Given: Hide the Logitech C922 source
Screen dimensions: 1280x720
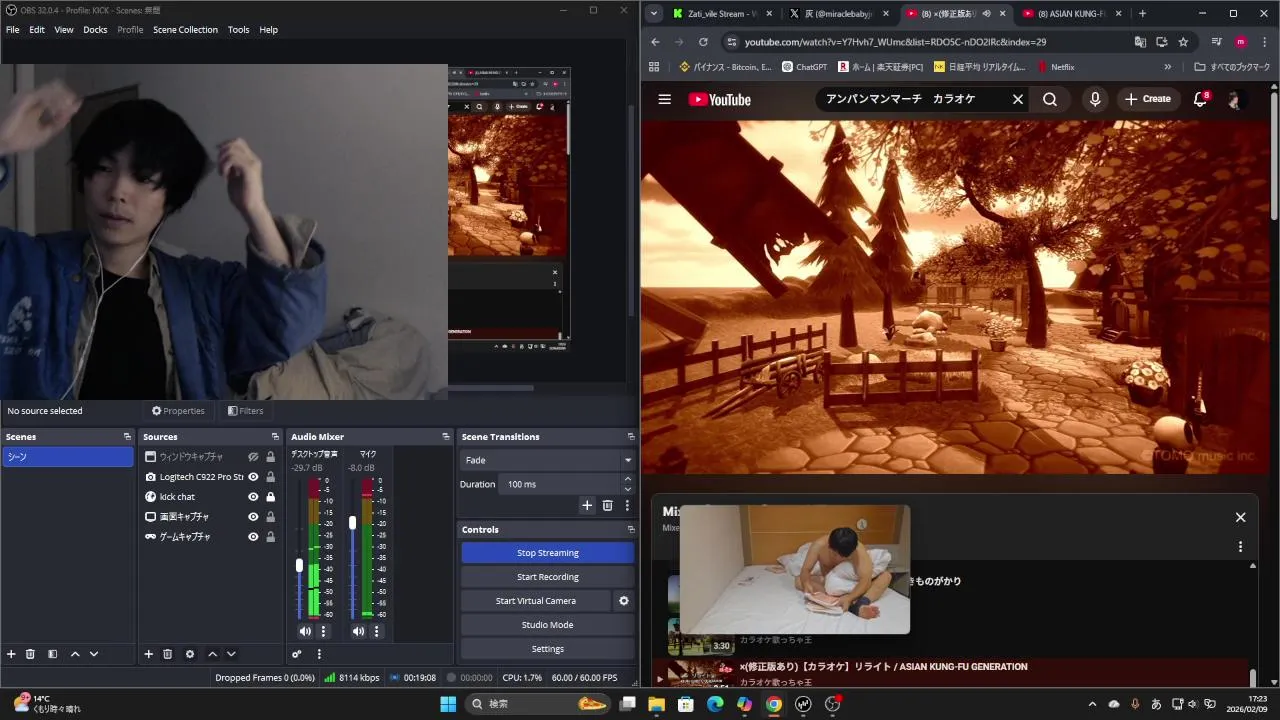Looking at the screenshot, I should 253,477.
